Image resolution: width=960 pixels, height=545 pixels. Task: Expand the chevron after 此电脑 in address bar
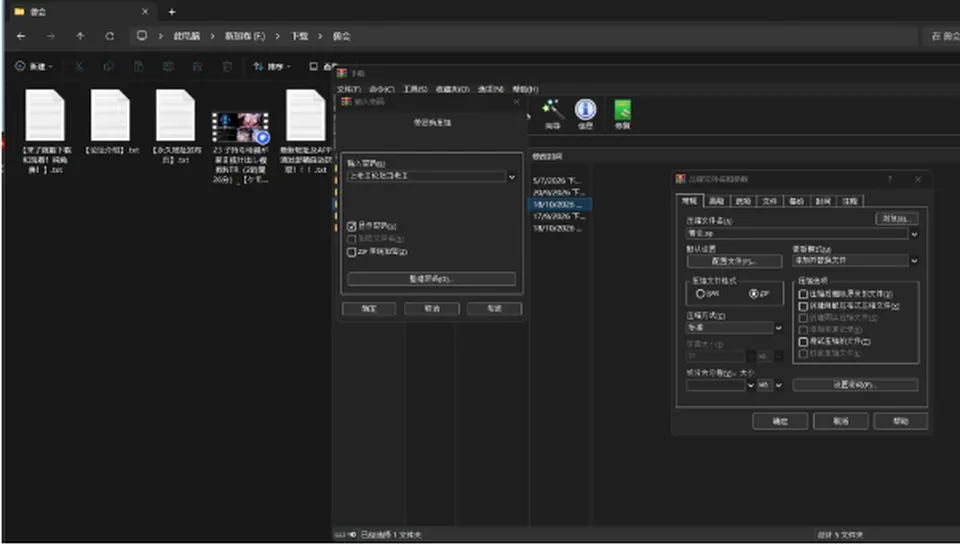[x=212, y=36]
